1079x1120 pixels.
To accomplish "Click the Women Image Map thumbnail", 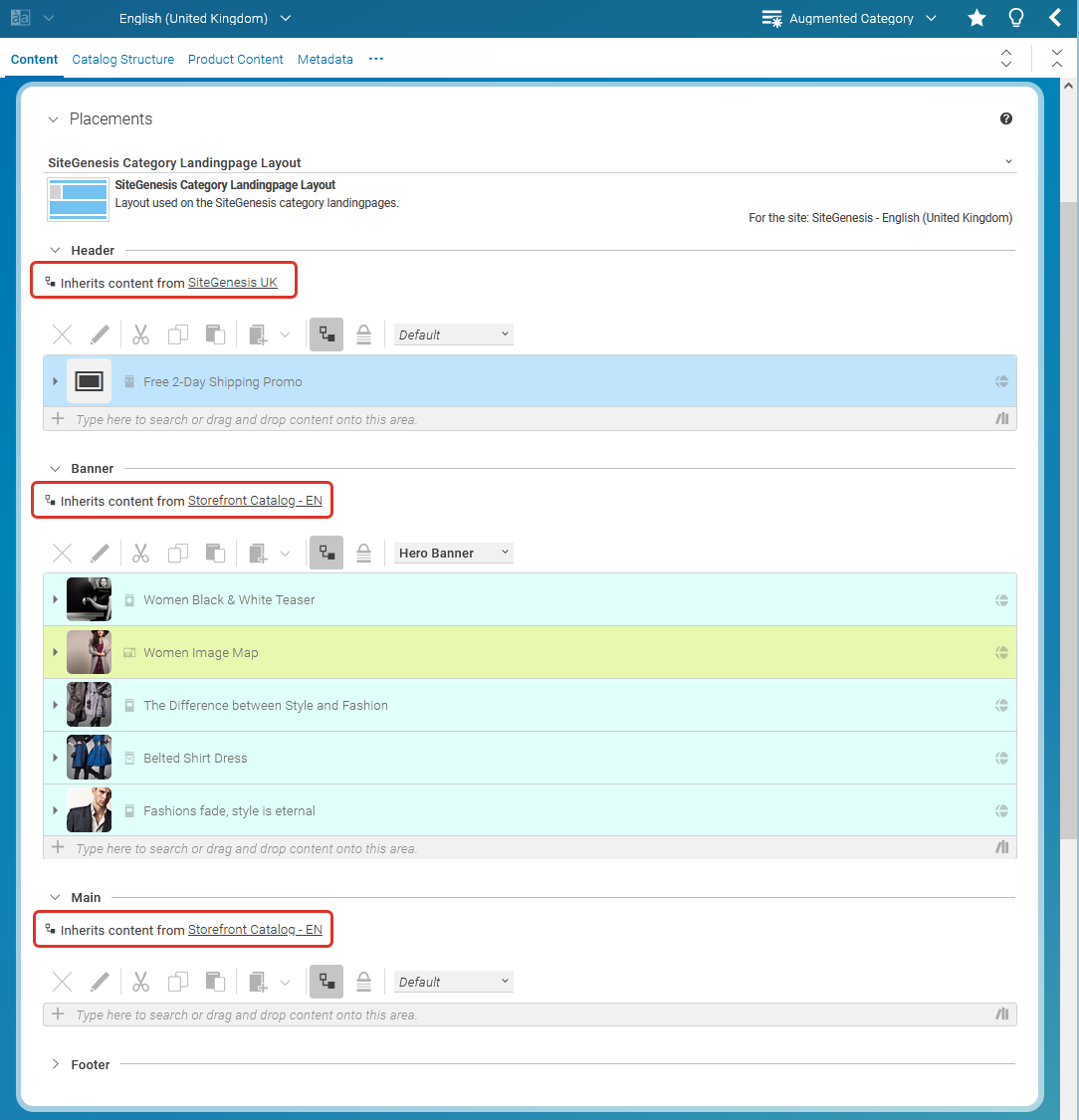I will tap(89, 652).
